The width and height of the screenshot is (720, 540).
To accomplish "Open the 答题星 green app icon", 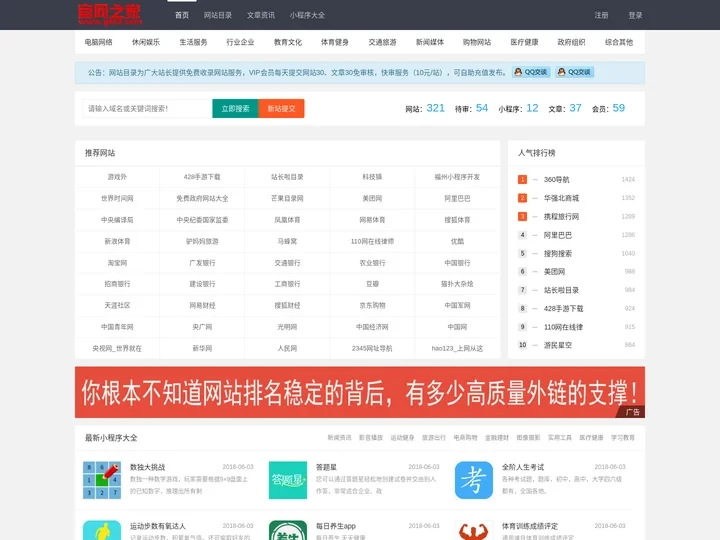I will (x=288, y=480).
